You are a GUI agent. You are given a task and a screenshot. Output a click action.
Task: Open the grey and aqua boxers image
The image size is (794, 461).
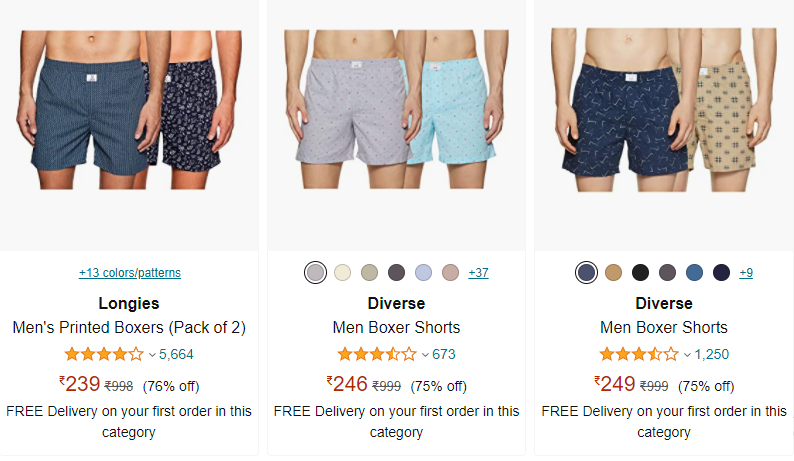396,109
